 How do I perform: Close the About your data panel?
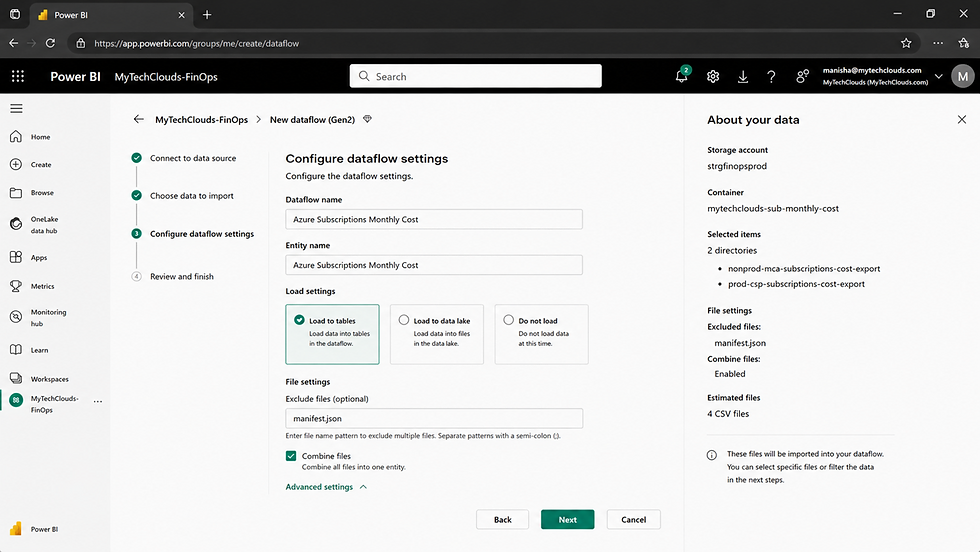tap(961, 119)
